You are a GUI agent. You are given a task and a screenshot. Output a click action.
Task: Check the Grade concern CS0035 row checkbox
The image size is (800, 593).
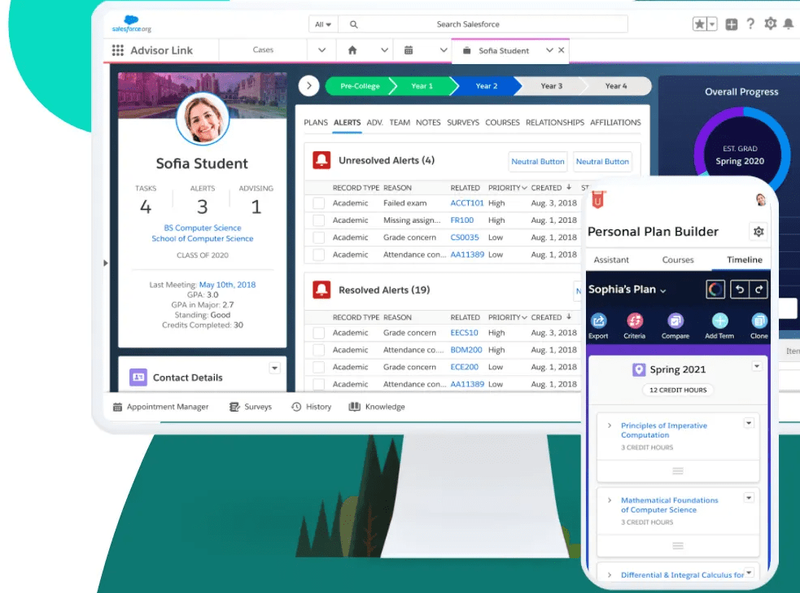pyautogui.click(x=319, y=237)
